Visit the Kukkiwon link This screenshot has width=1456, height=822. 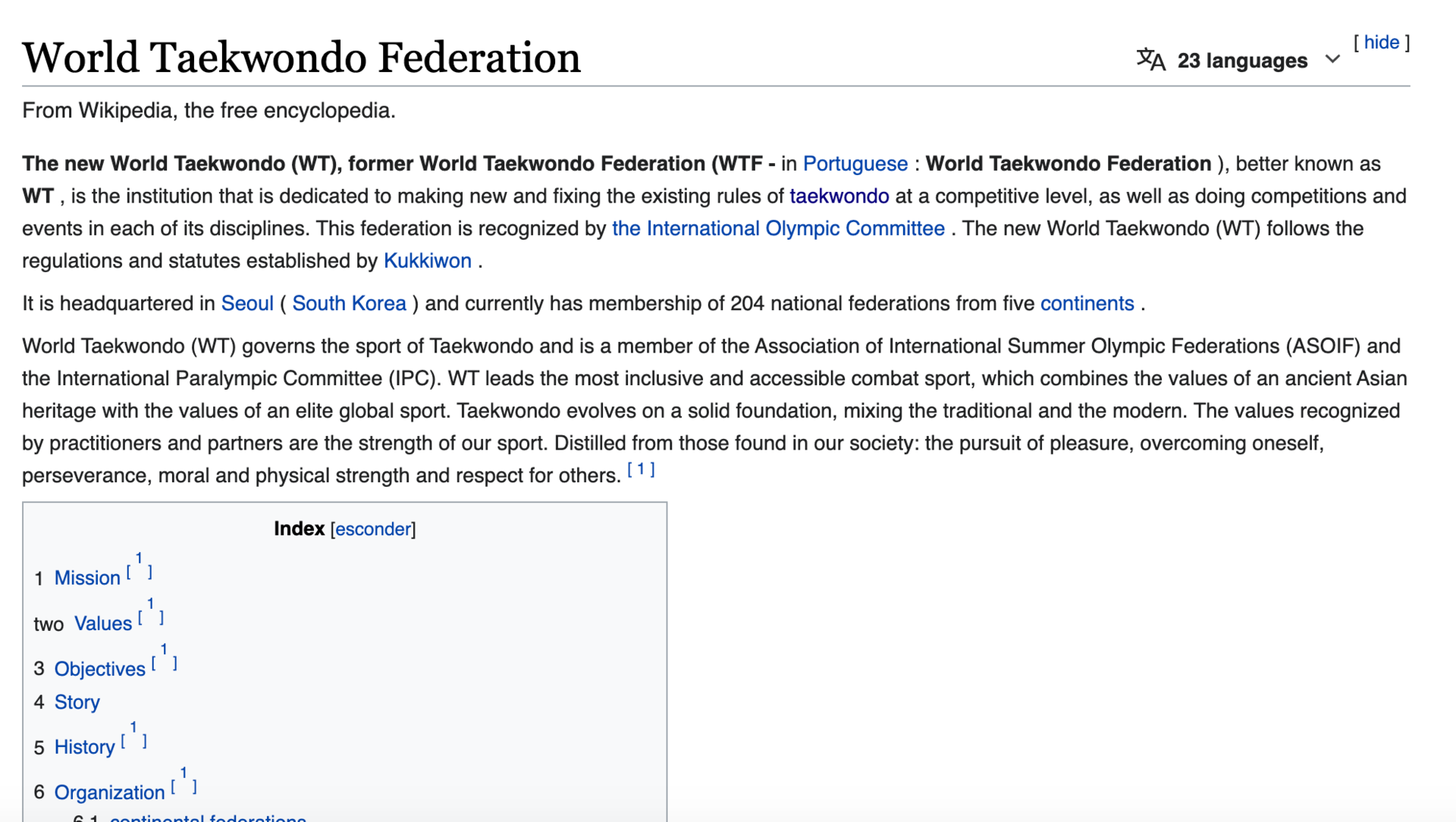[427, 261]
